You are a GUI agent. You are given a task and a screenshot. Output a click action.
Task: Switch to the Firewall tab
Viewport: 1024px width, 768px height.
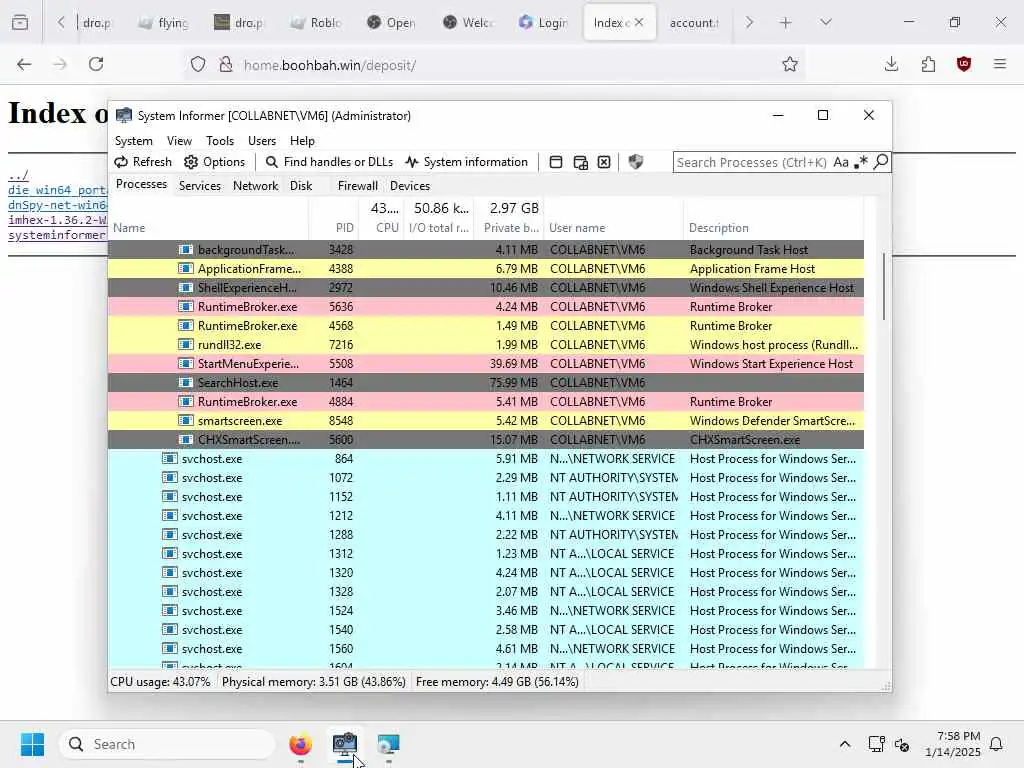click(x=357, y=186)
